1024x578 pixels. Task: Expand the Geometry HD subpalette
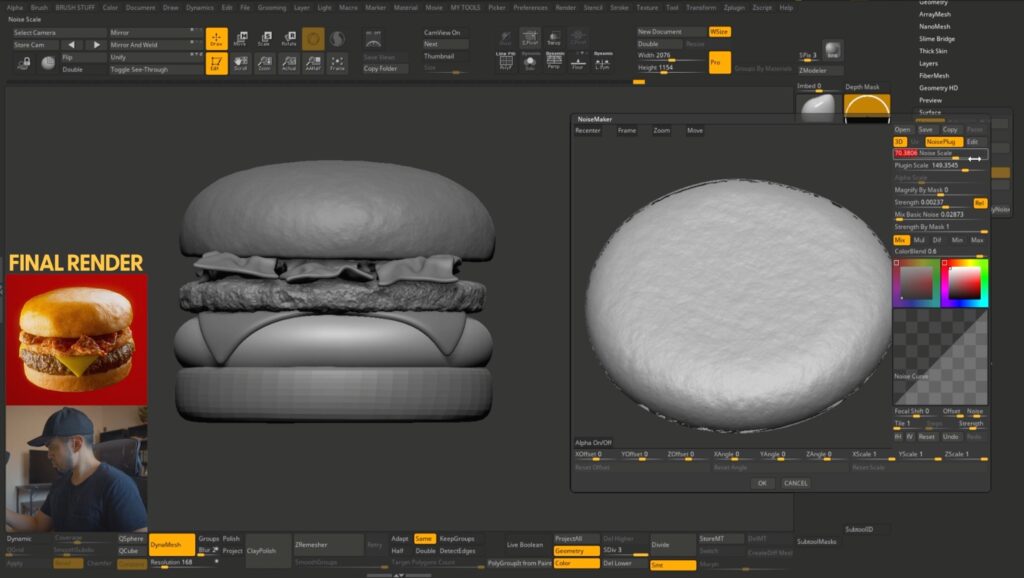coord(938,88)
